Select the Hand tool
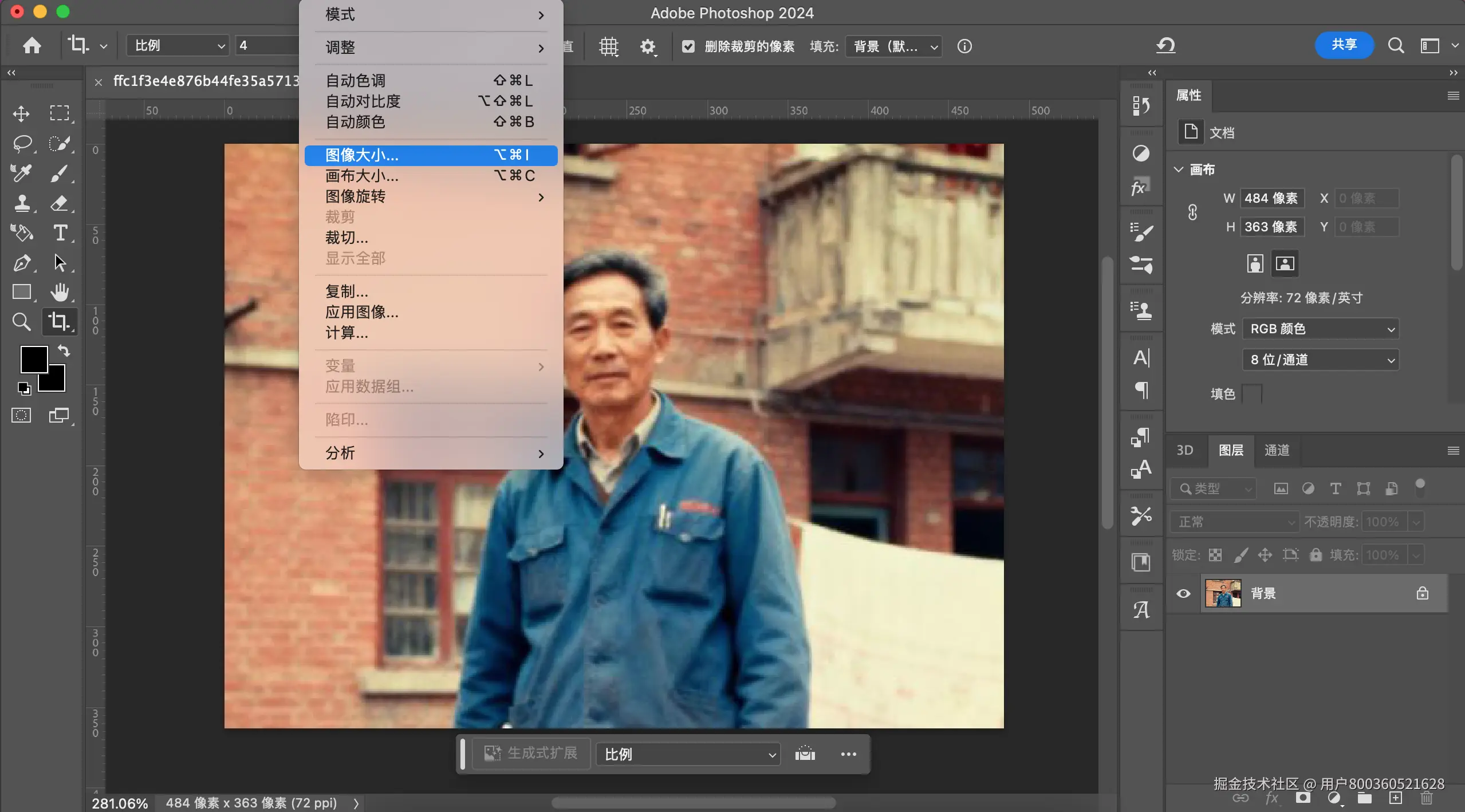 pyautogui.click(x=59, y=292)
